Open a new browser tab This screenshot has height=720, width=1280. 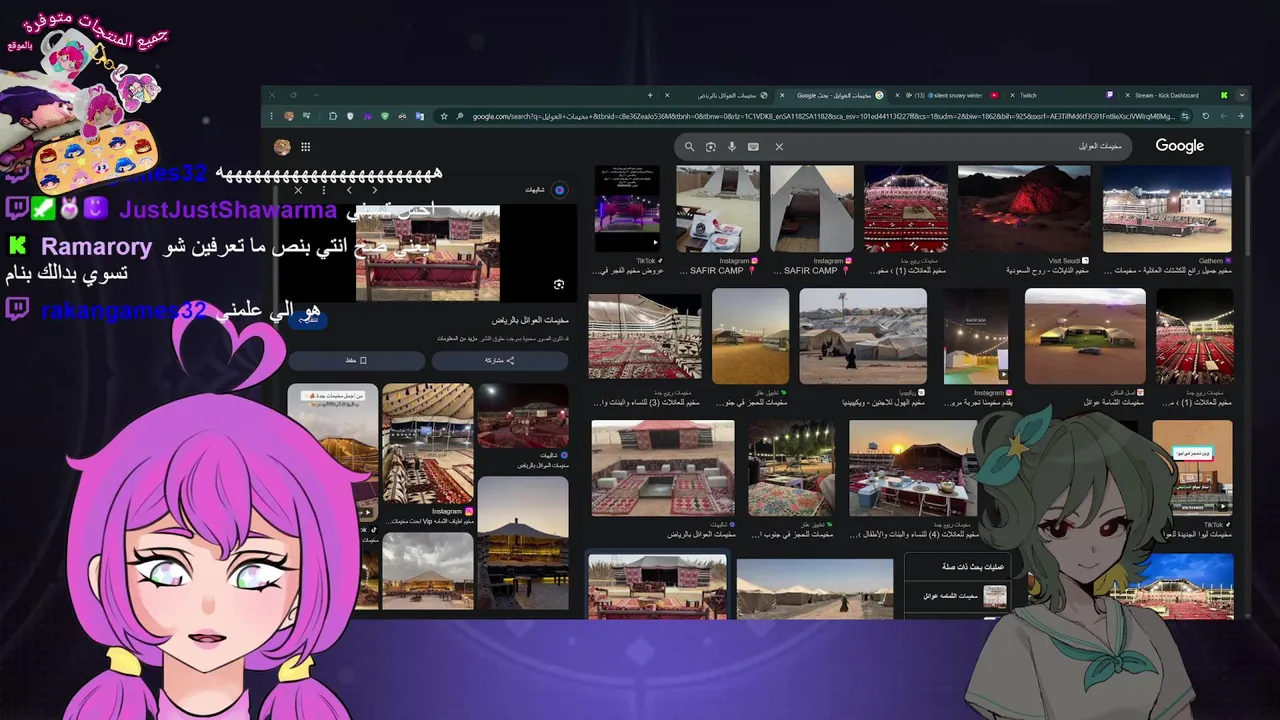pyautogui.click(x=650, y=95)
